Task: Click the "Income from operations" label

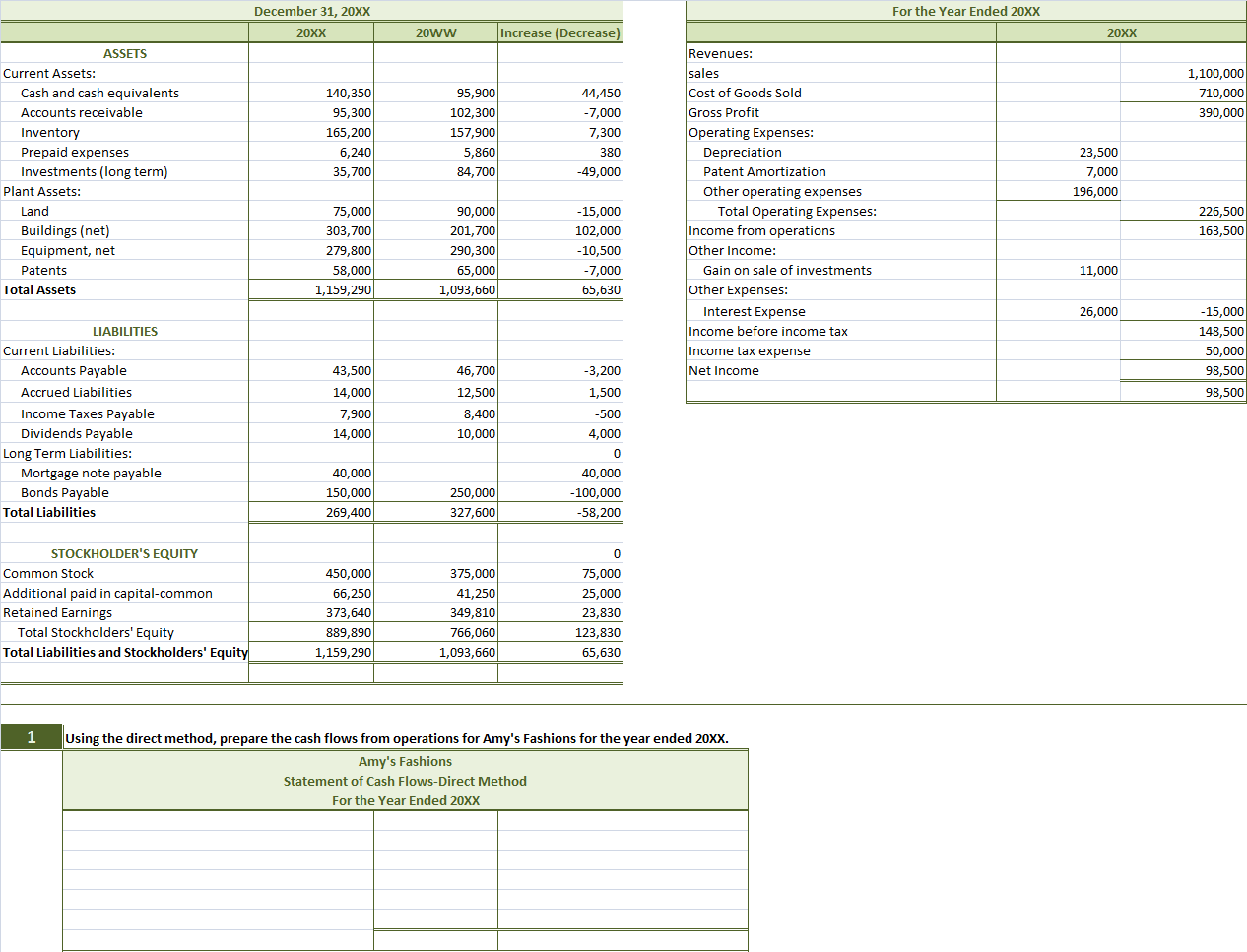Action: click(x=762, y=230)
